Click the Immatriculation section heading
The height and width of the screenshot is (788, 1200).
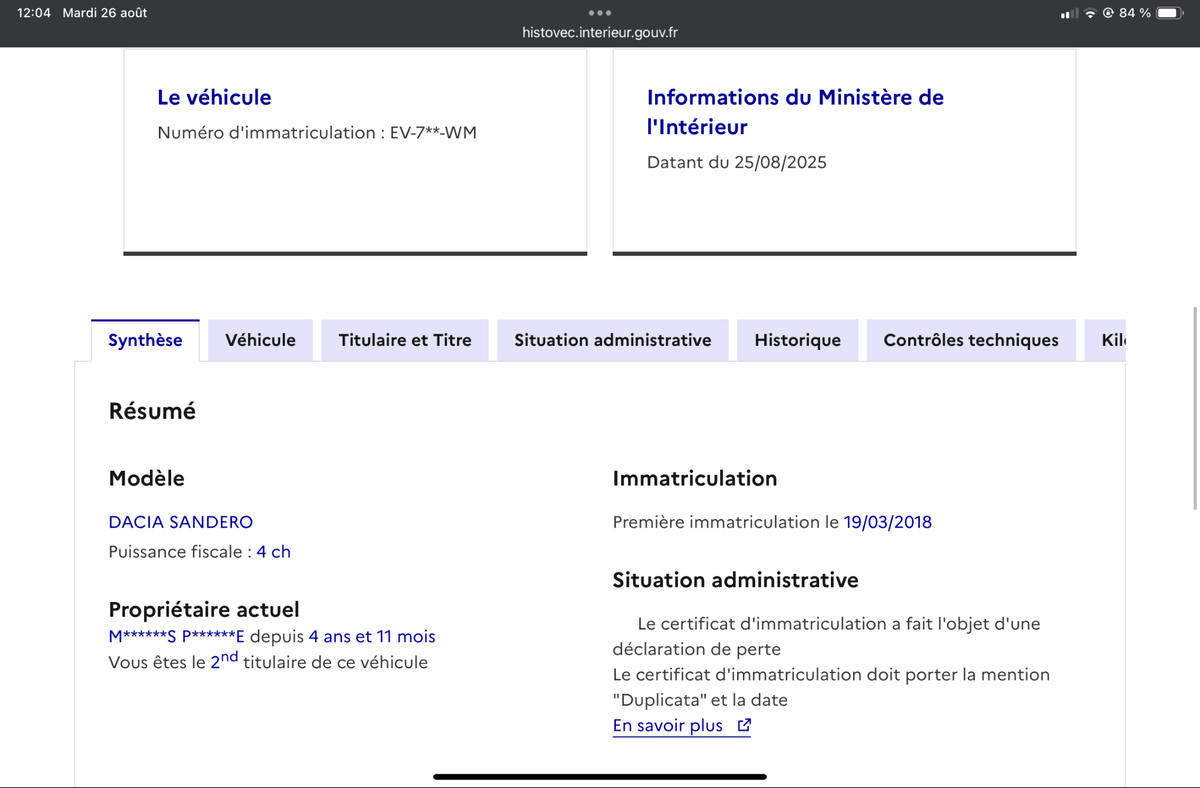tap(695, 478)
